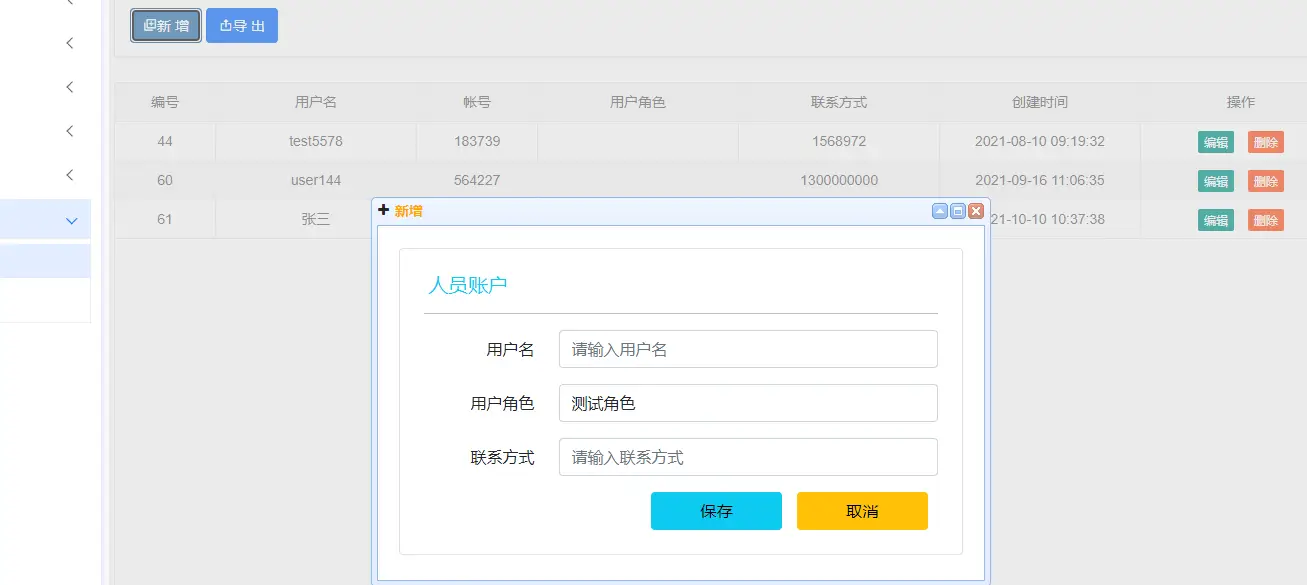Select the highlighted sidebar submenu item
This screenshot has height=585, width=1307.
pos(45,261)
